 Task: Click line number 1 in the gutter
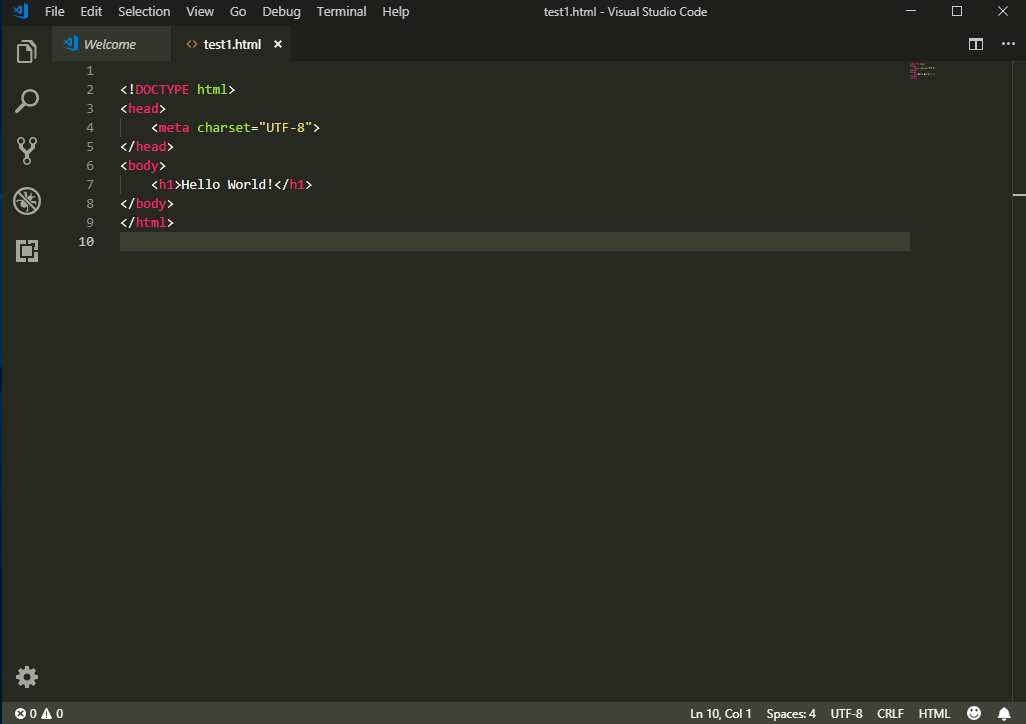[90, 71]
